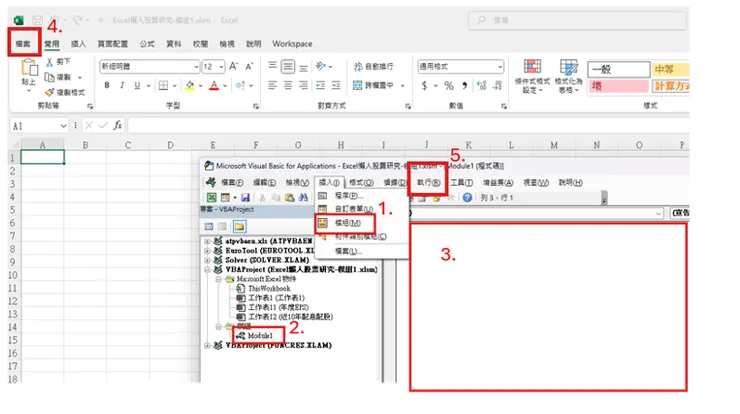The image size is (740, 414).
Task: Apply fill color bucket
Action: coord(190,85)
